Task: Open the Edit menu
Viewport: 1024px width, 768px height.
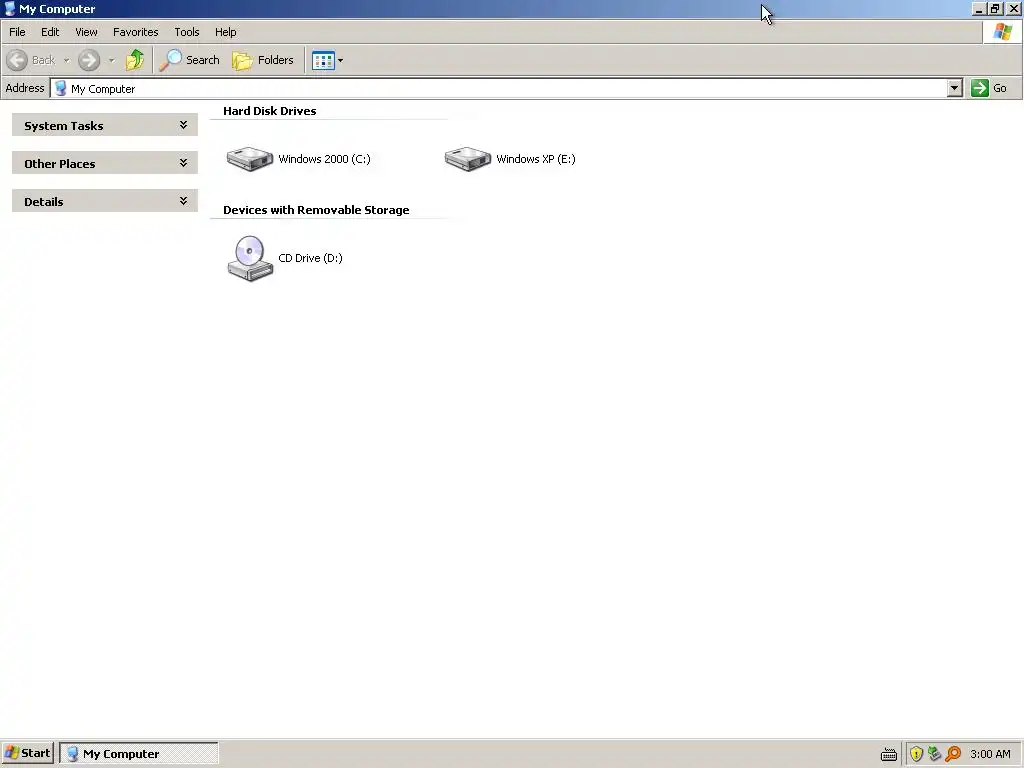Action: point(50,32)
